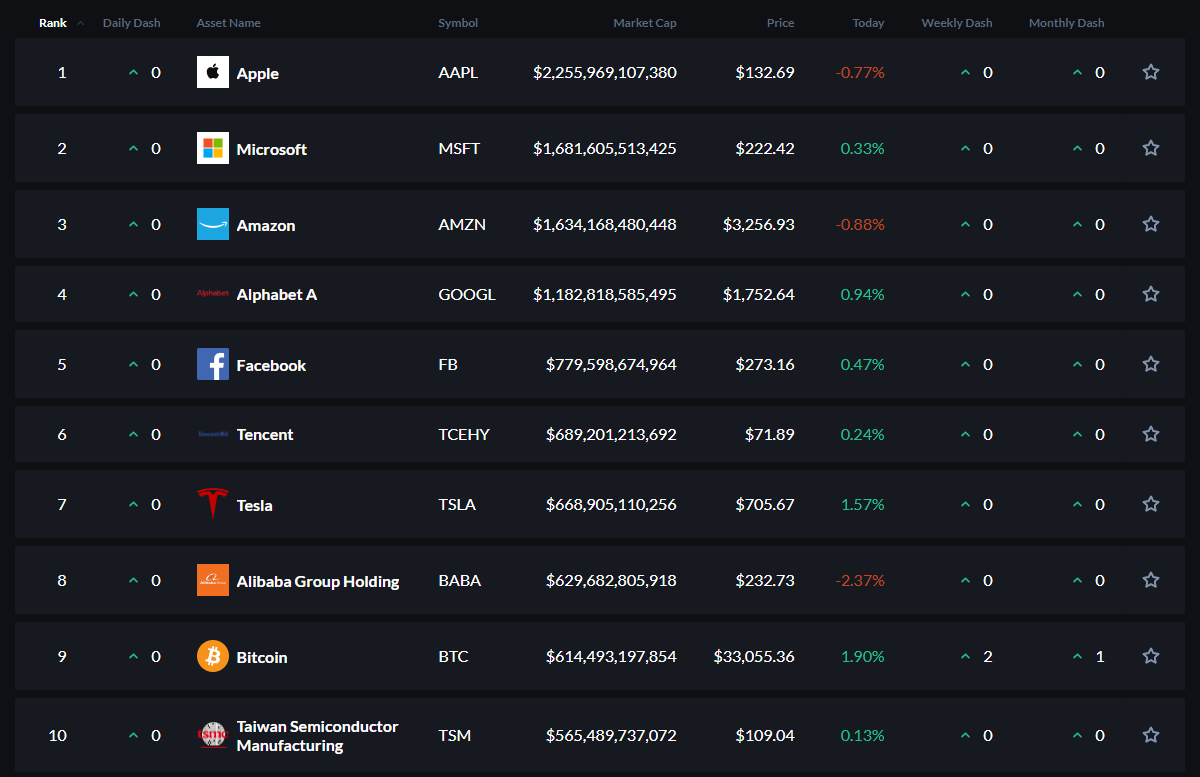Click the BTC symbol
The image size is (1200, 777).
pos(453,657)
